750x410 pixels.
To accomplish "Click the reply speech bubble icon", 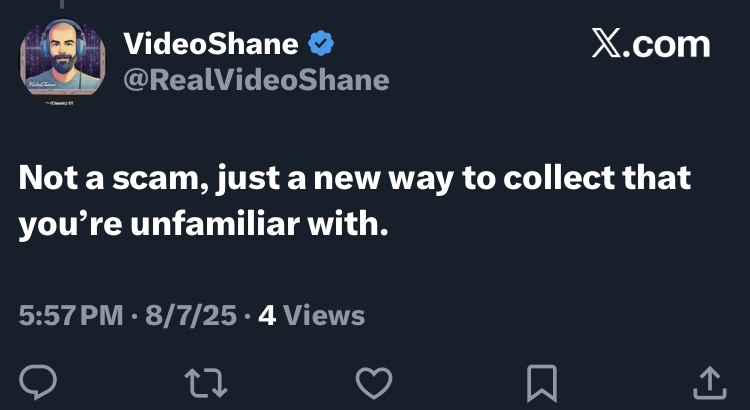I will 41,380.
